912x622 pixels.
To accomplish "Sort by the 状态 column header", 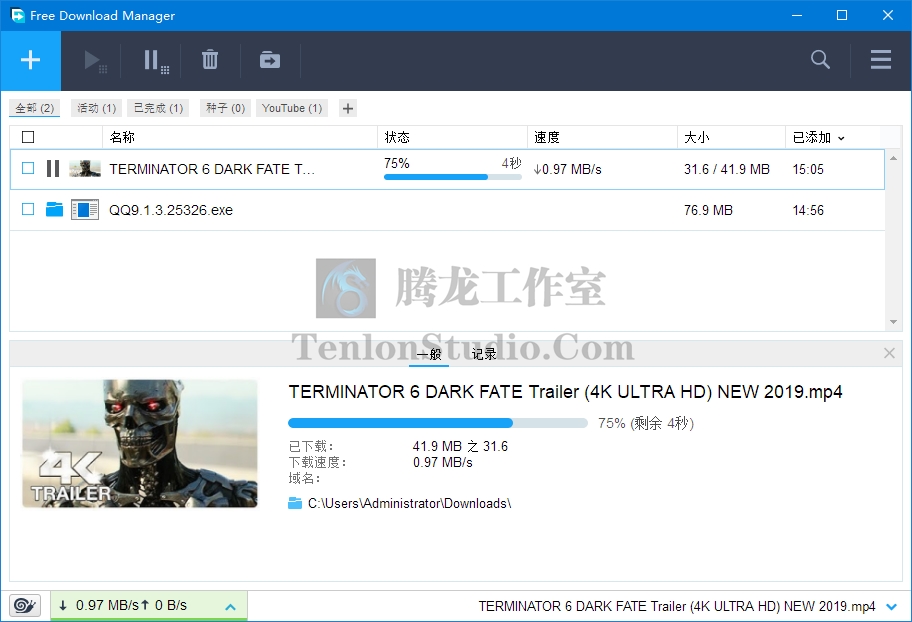I will point(453,137).
